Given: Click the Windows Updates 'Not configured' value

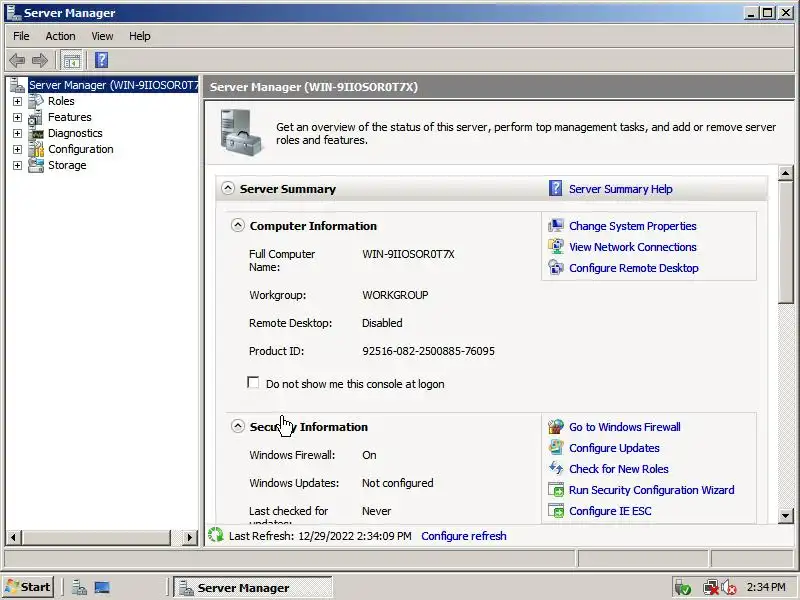Looking at the screenshot, I should [x=397, y=483].
